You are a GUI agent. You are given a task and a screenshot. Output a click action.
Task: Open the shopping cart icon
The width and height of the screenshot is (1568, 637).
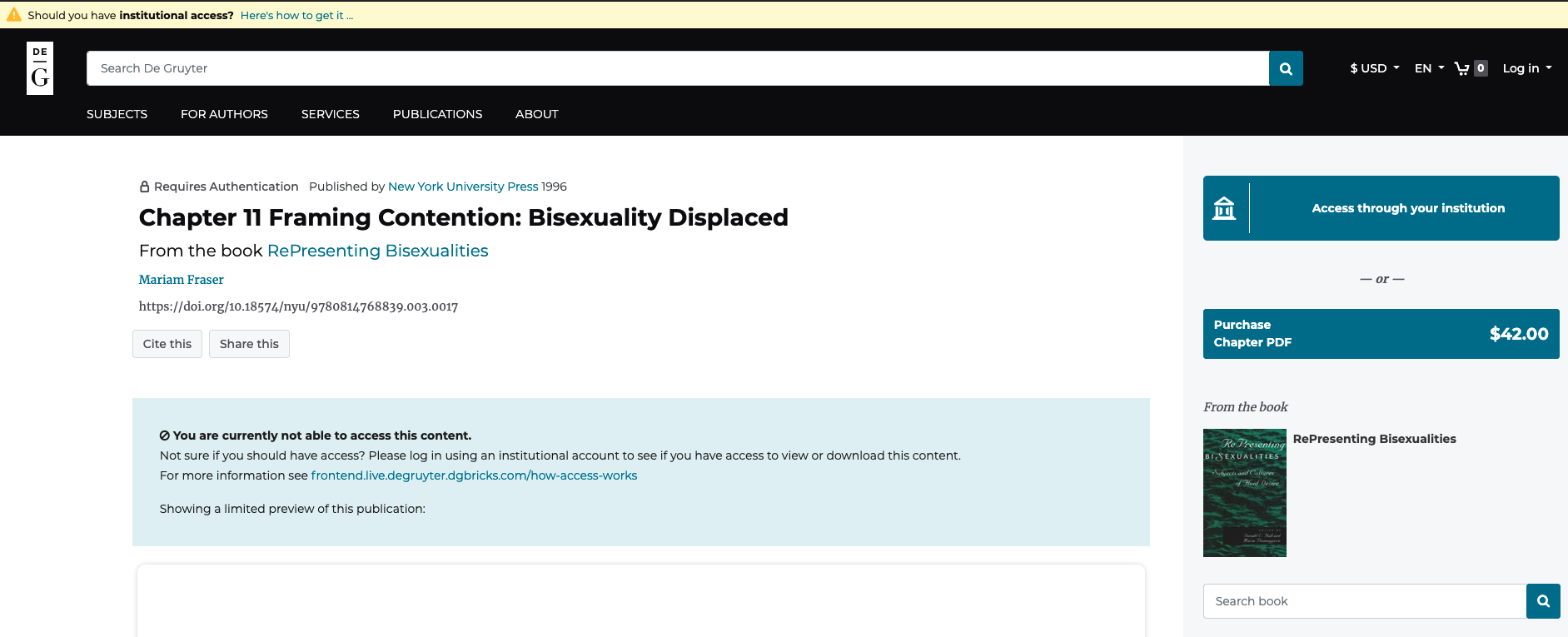[x=1461, y=68]
